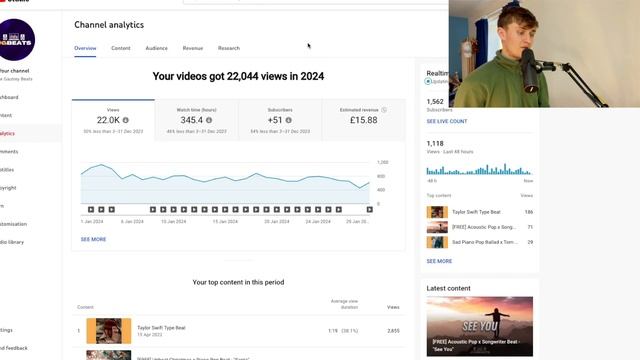
Task: Click the £15.88 revenue value
Action: (x=364, y=120)
